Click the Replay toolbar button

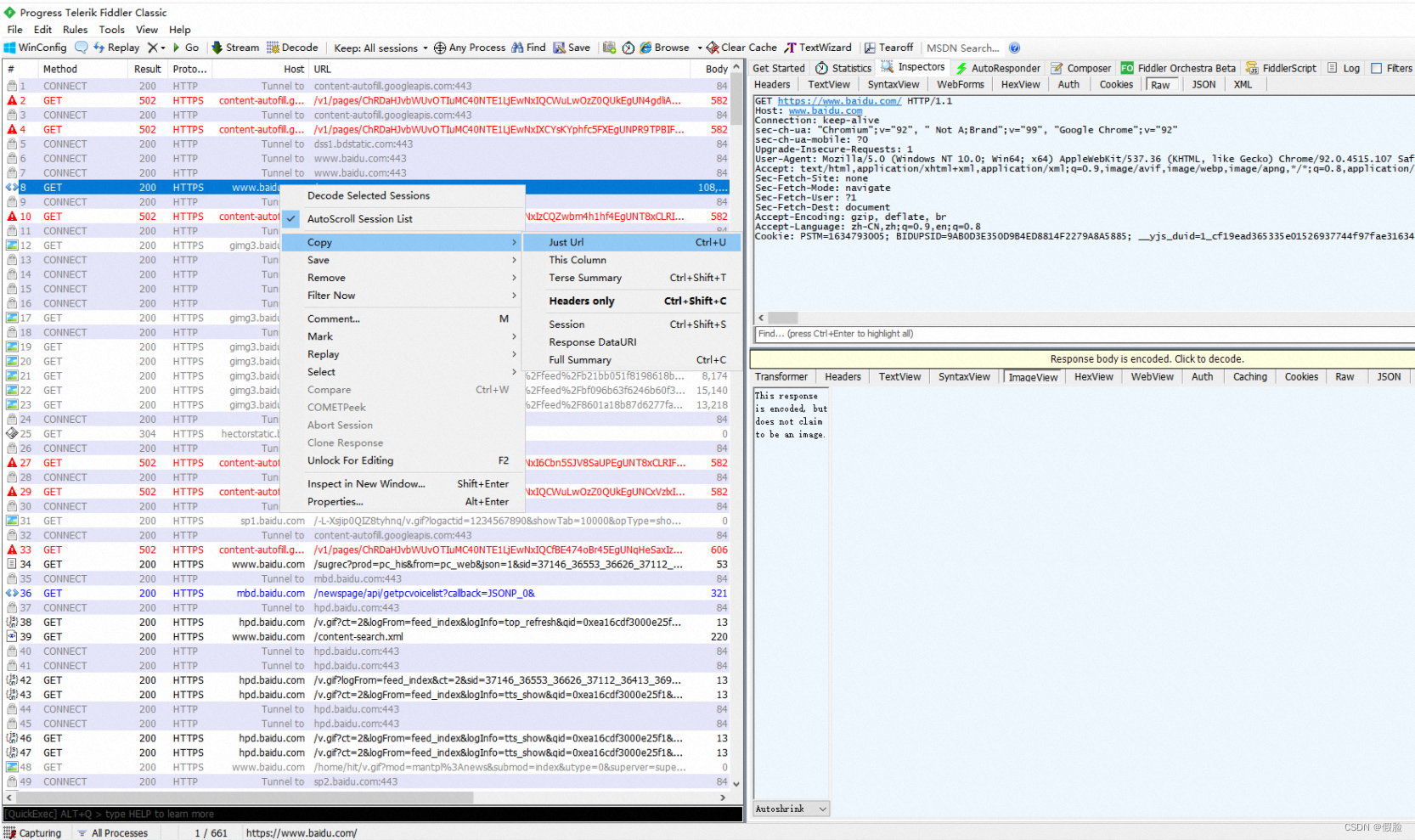(x=116, y=48)
